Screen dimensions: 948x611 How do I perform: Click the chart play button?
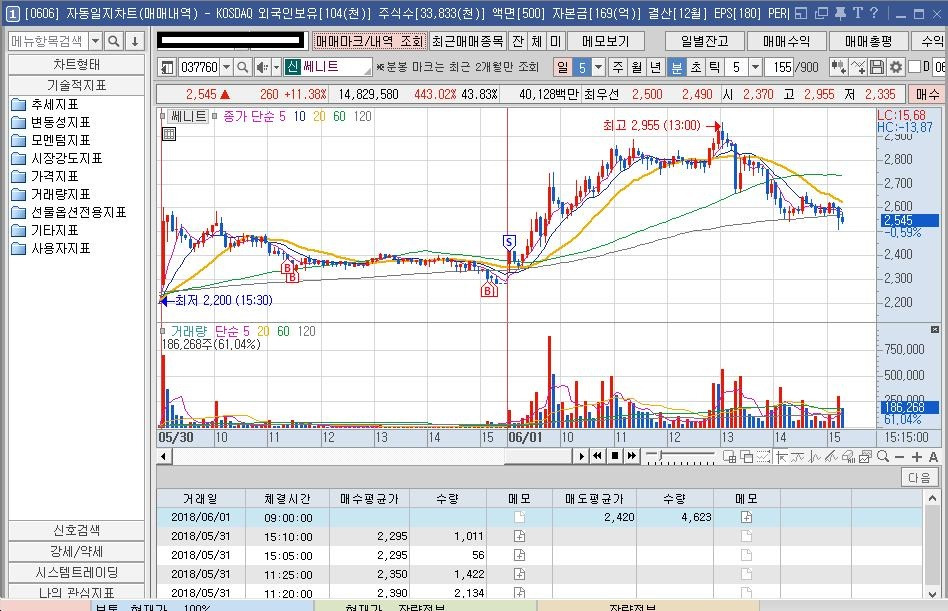point(581,456)
